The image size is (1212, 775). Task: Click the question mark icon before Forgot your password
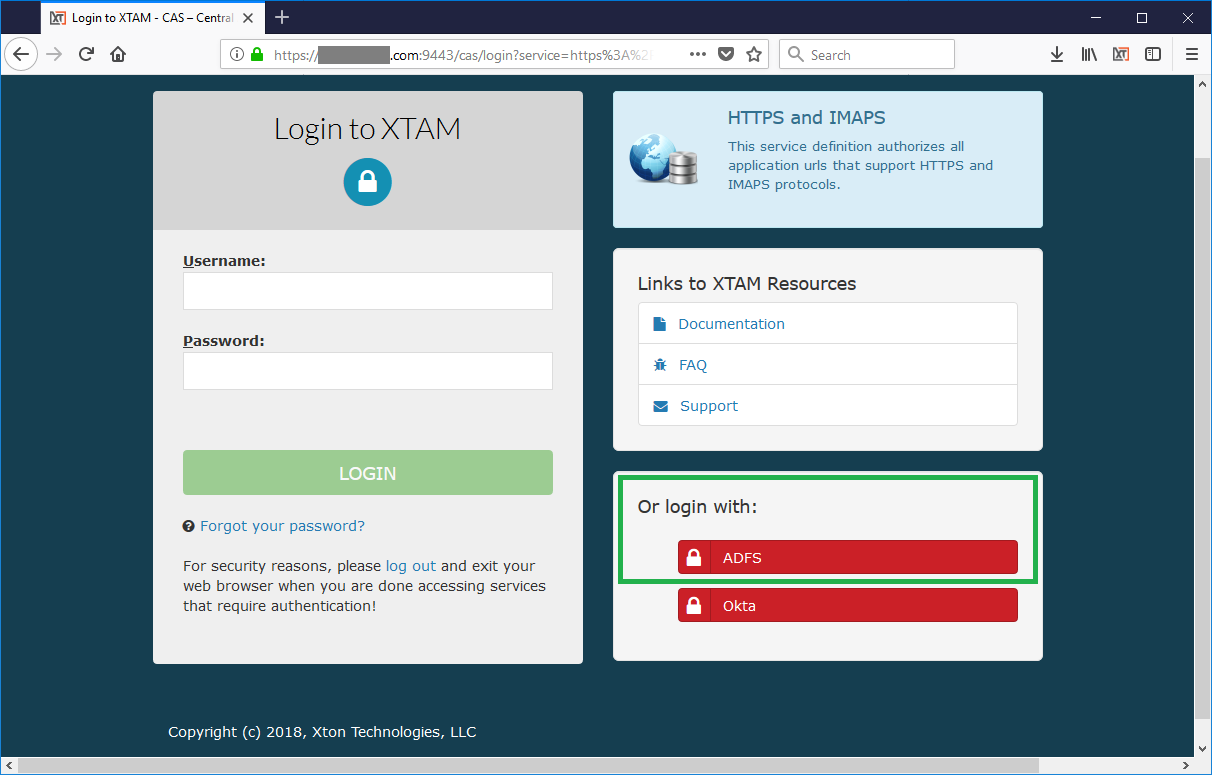click(188, 525)
